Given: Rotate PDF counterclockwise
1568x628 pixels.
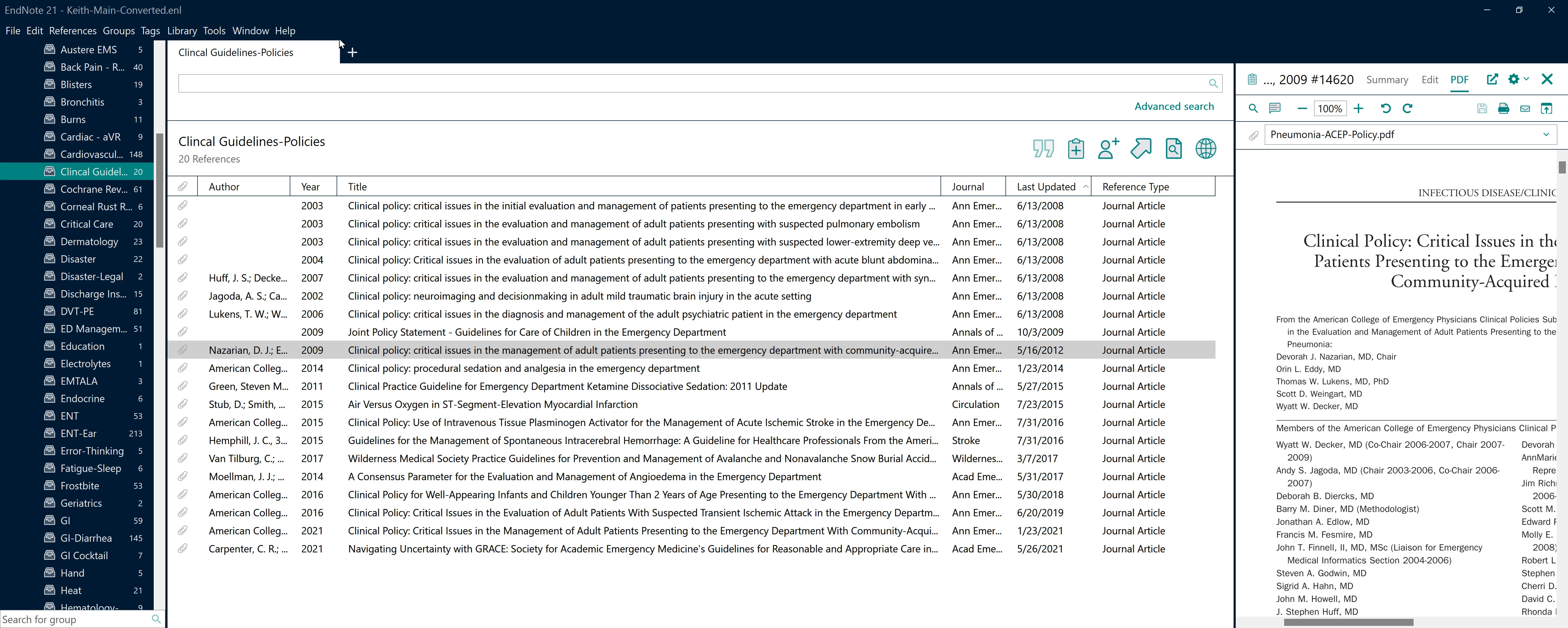Looking at the screenshot, I should pyautogui.click(x=1386, y=108).
